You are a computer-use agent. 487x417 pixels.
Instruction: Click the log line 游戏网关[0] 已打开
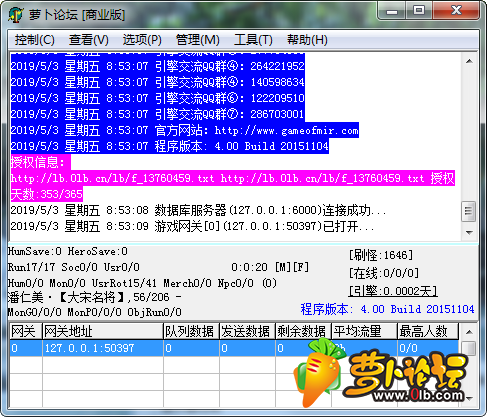(x=192, y=226)
